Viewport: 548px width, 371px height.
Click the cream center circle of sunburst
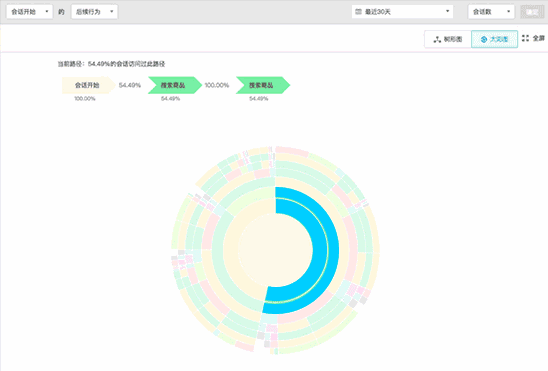(275, 250)
